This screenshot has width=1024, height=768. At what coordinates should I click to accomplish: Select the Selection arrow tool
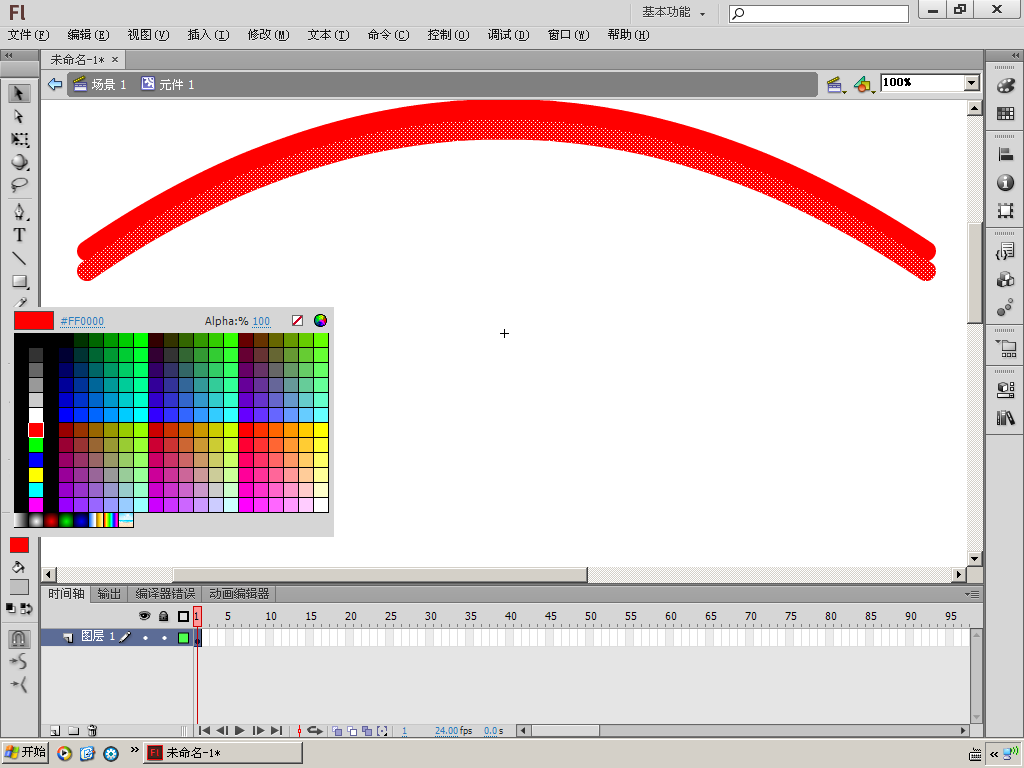point(19,93)
